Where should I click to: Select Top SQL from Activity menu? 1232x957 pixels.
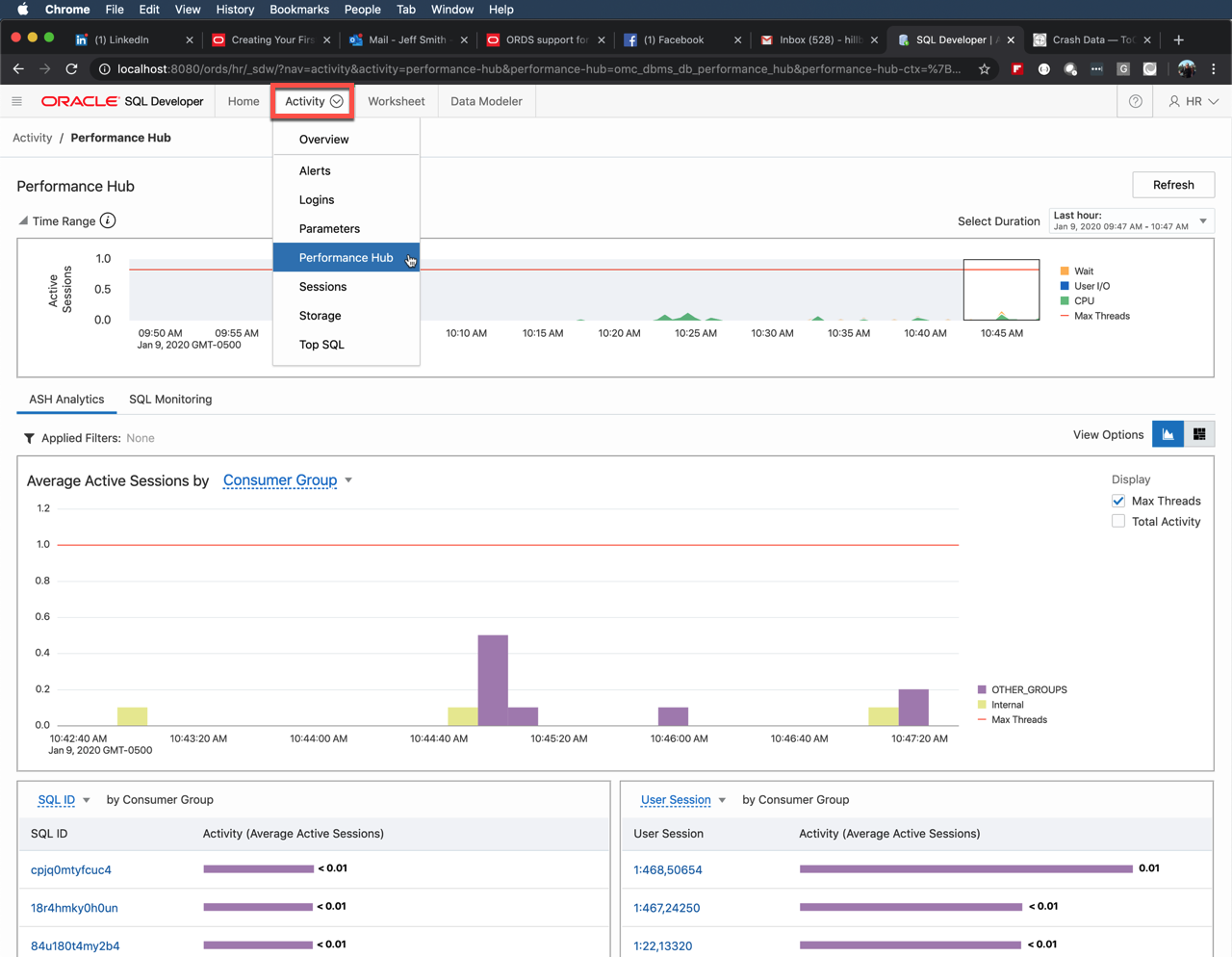coord(321,345)
